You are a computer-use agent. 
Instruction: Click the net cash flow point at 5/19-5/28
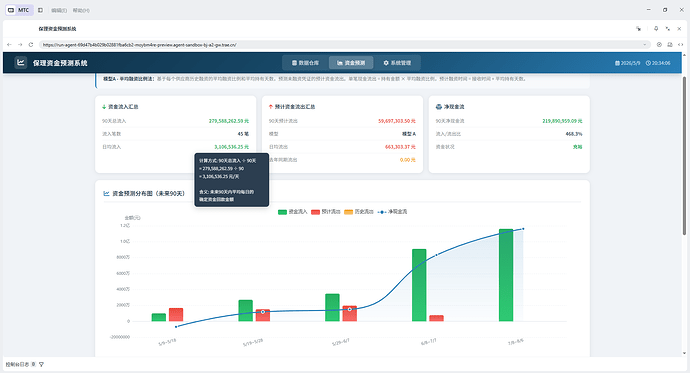coord(263,312)
